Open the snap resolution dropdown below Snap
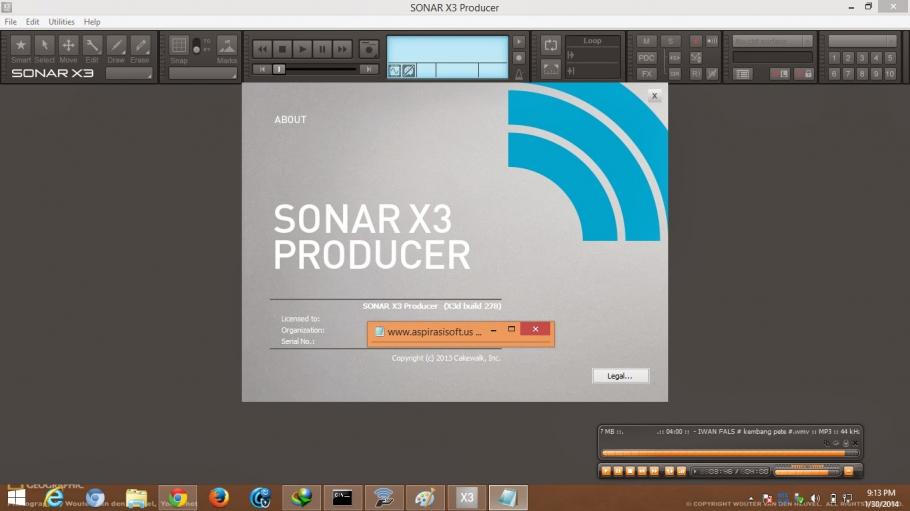910x511 pixels. point(203,73)
